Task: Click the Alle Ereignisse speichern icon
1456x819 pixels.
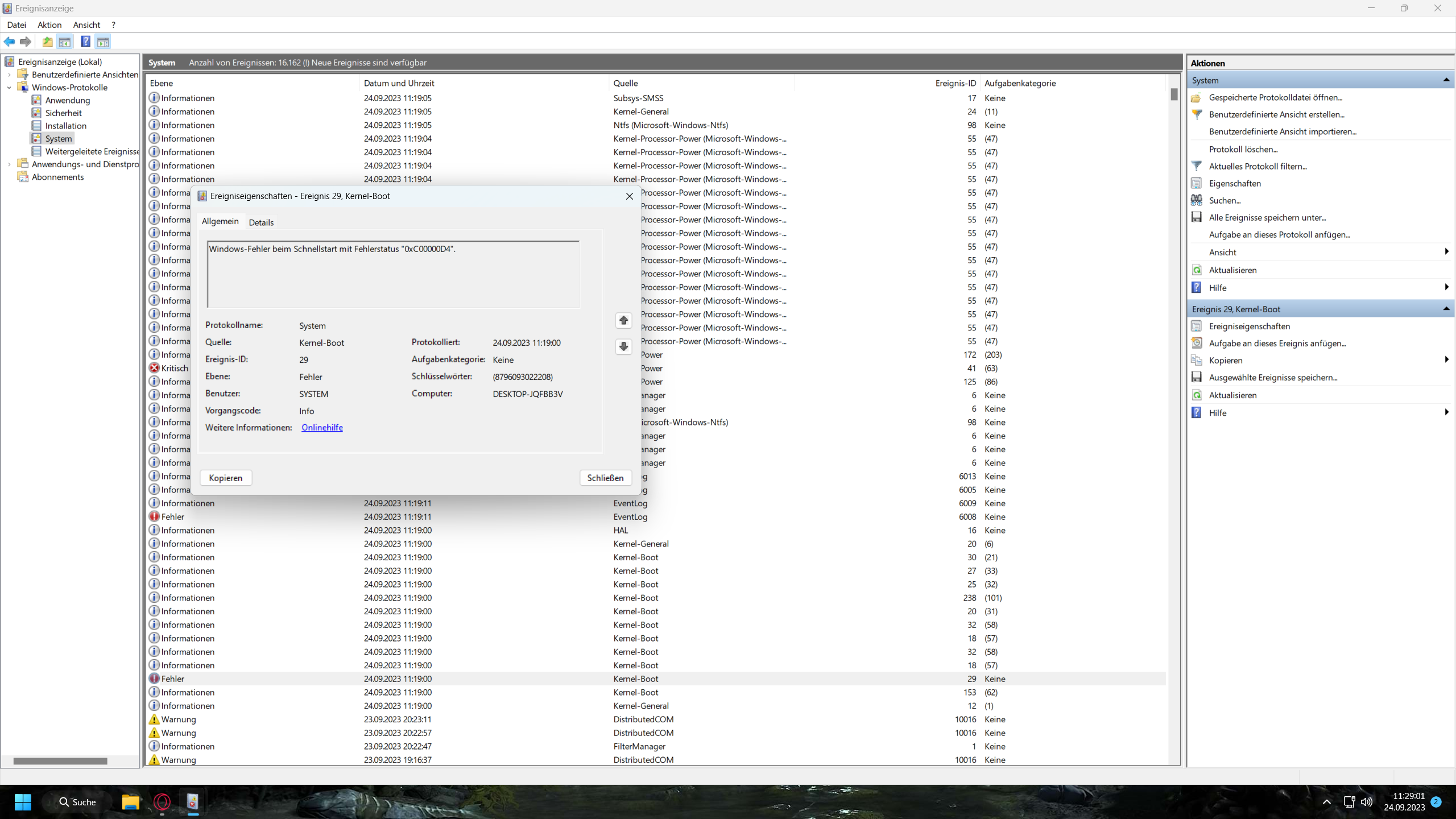Action: pyautogui.click(x=1197, y=217)
